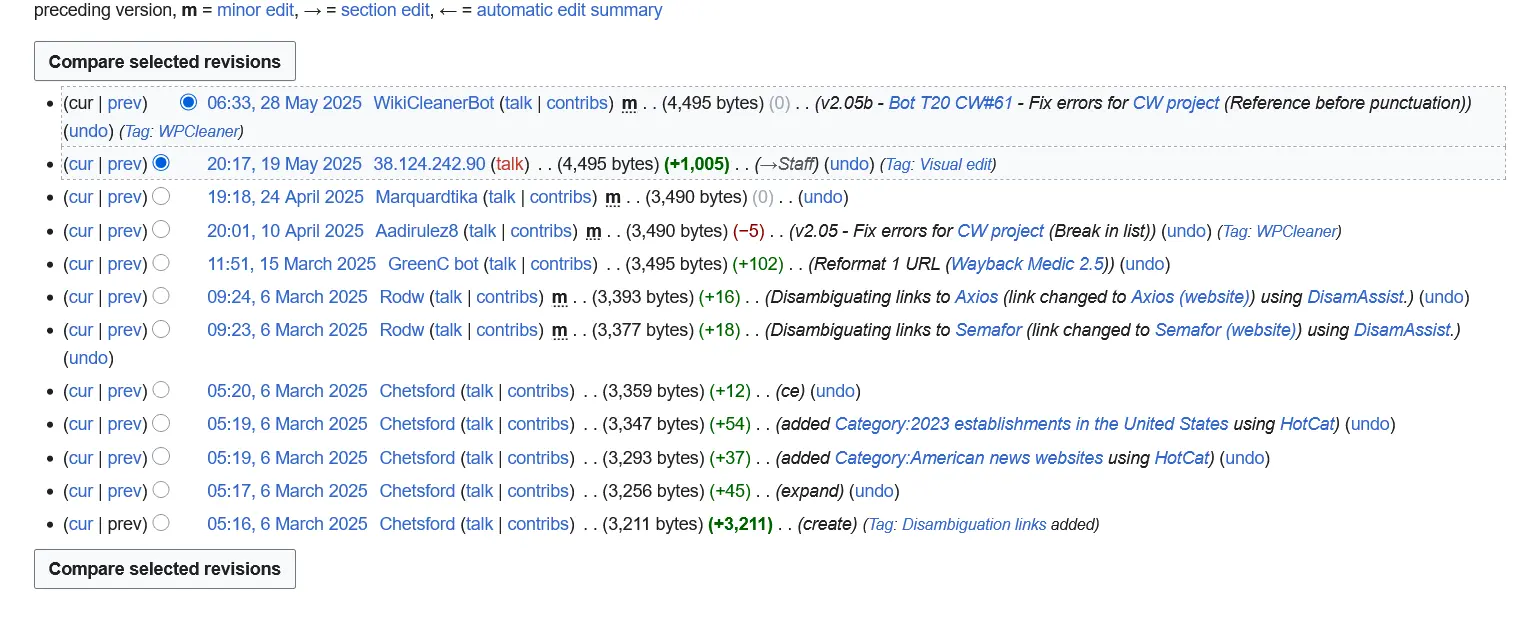Select radio button for 15 March 2025 revision

coord(161,263)
